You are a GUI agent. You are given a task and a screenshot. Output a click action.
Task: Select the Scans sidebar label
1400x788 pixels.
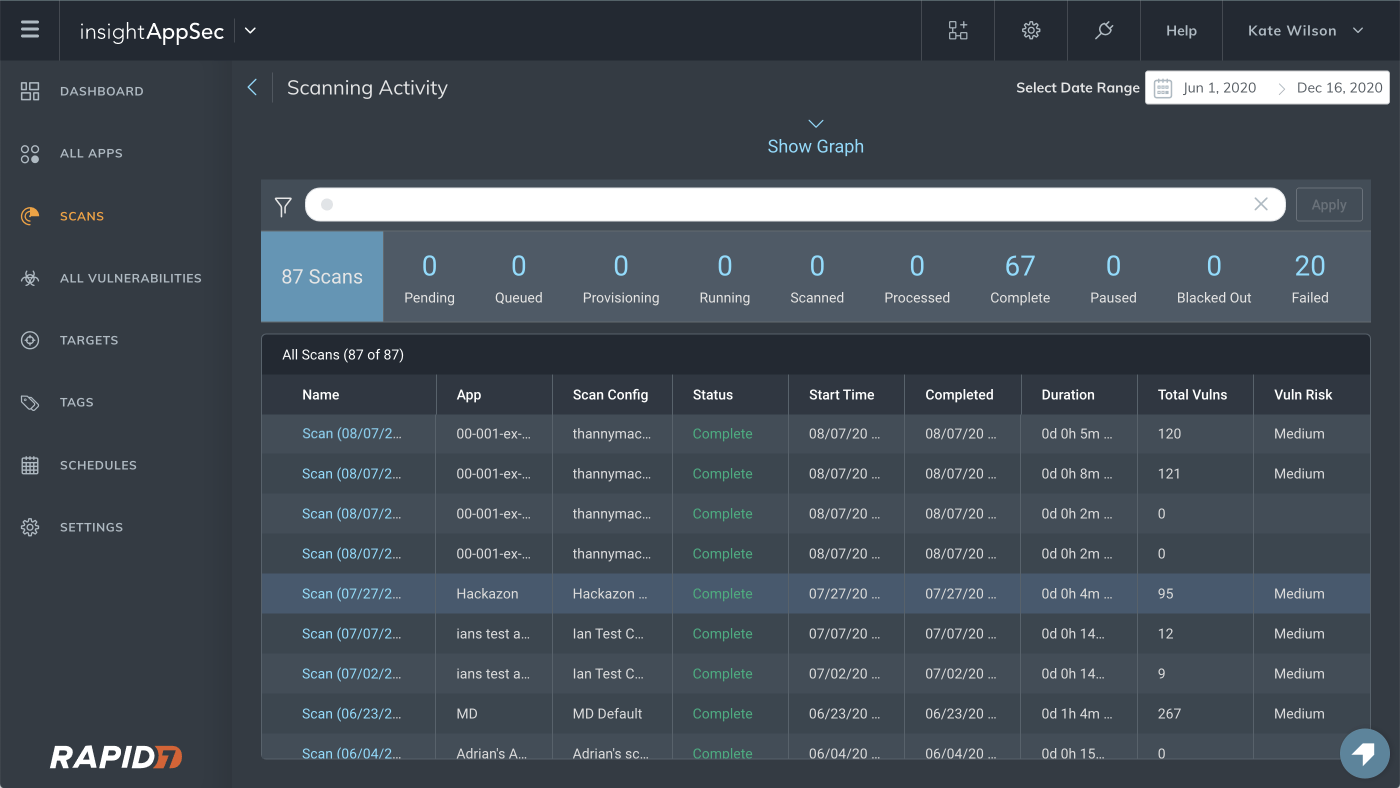click(x=82, y=216)
